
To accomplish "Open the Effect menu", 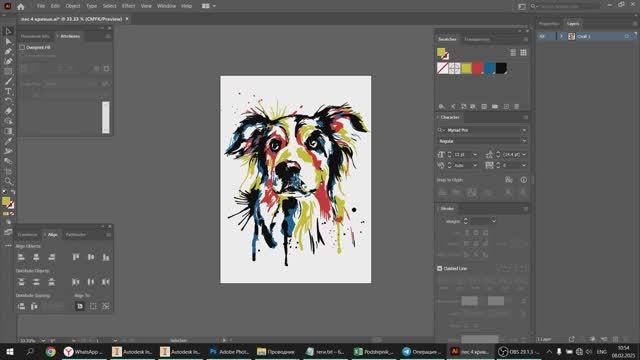I will (x=128, y=6).
